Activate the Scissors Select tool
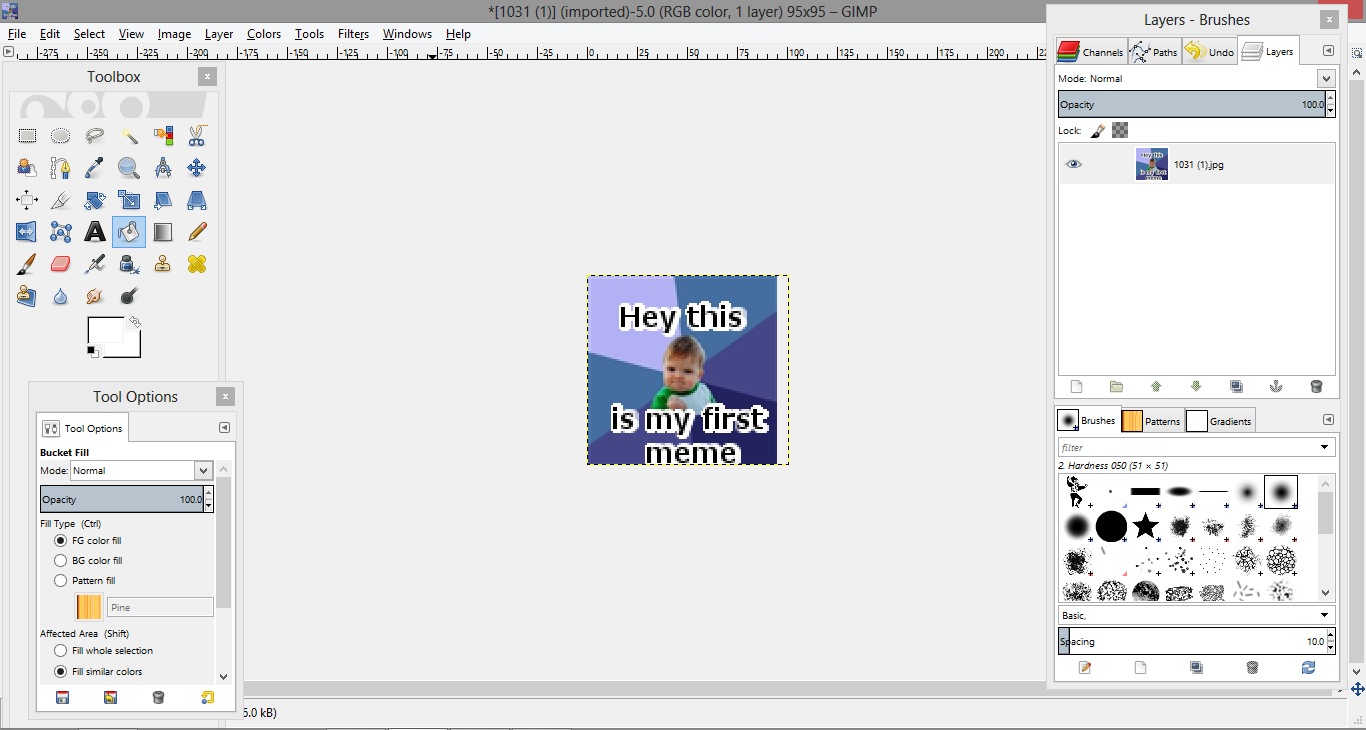 197,135
